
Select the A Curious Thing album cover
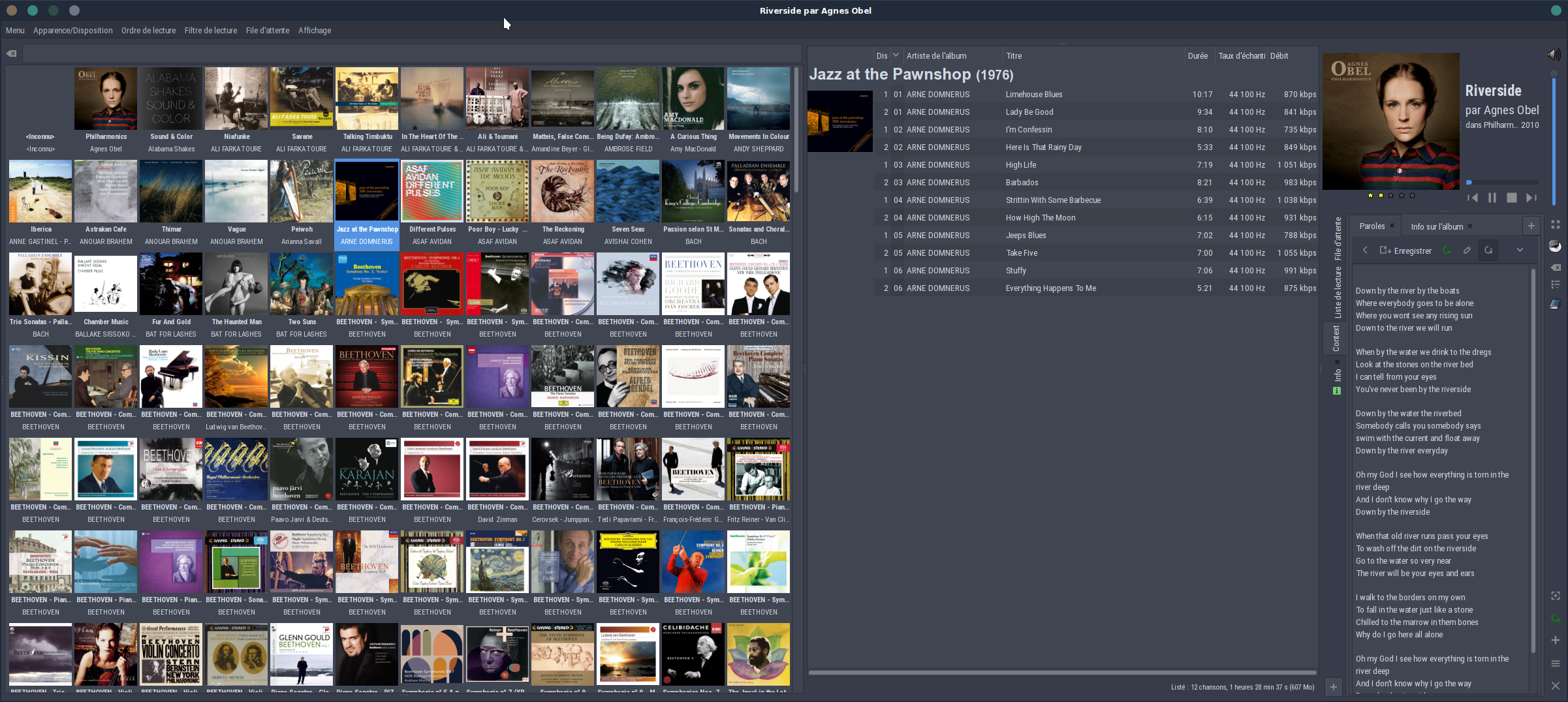(693, 99)
